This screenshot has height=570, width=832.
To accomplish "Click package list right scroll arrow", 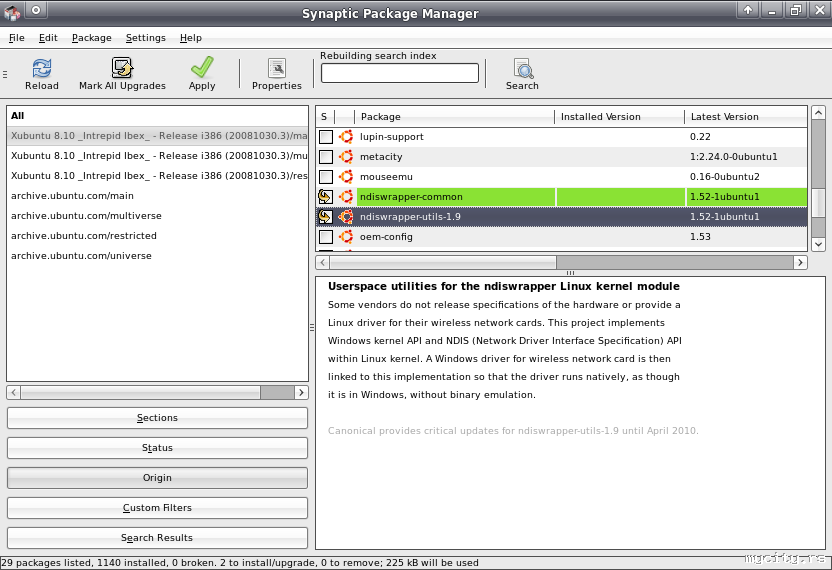I will 801,262.
